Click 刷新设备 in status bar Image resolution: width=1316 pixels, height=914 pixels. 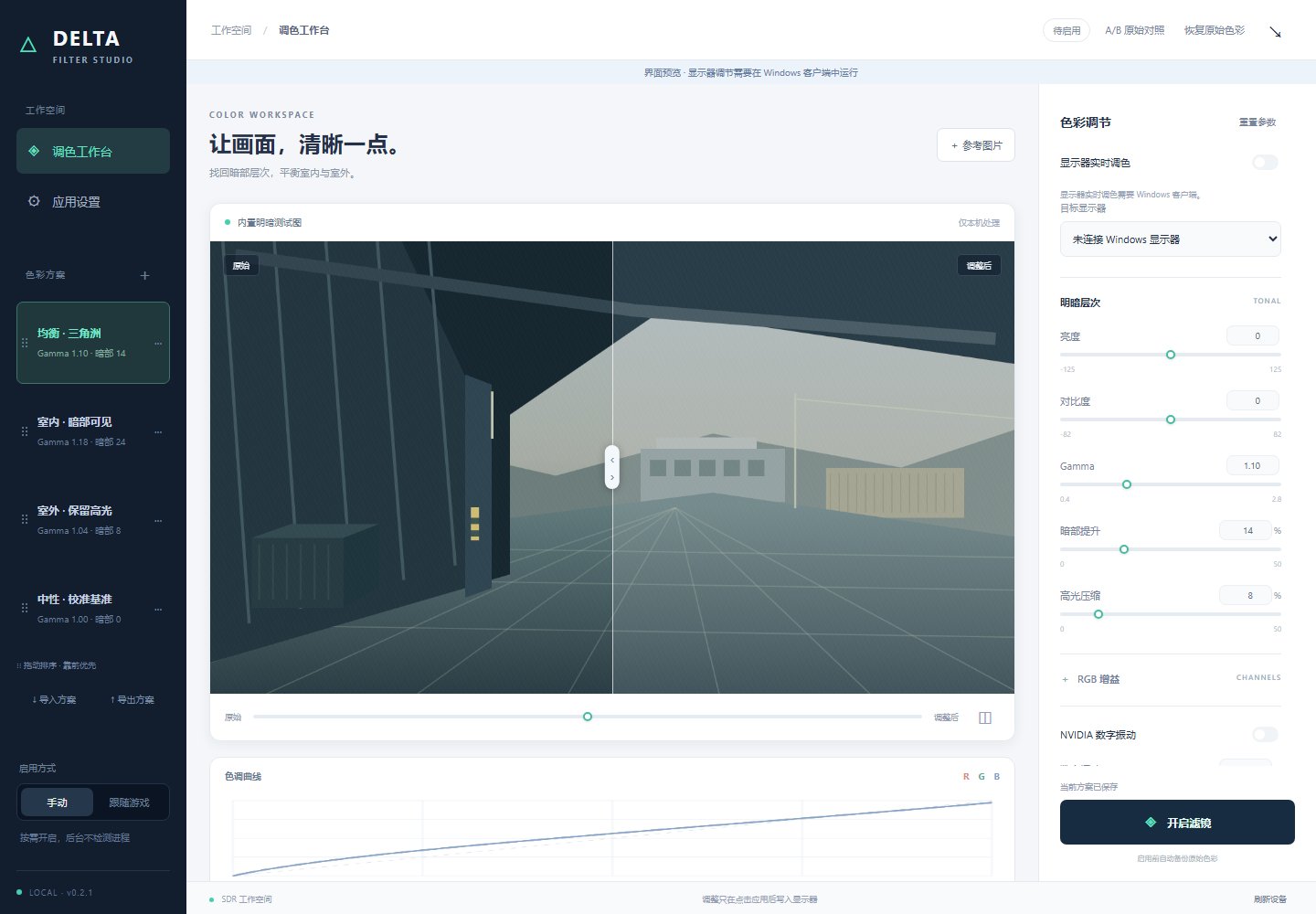1270,899
